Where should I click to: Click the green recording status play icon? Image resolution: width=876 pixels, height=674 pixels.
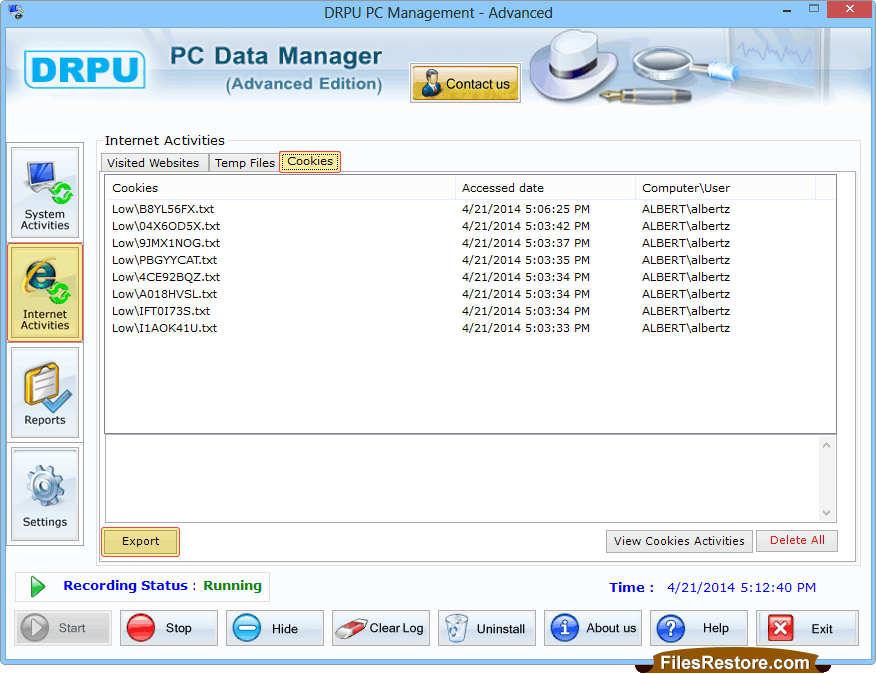37,586
